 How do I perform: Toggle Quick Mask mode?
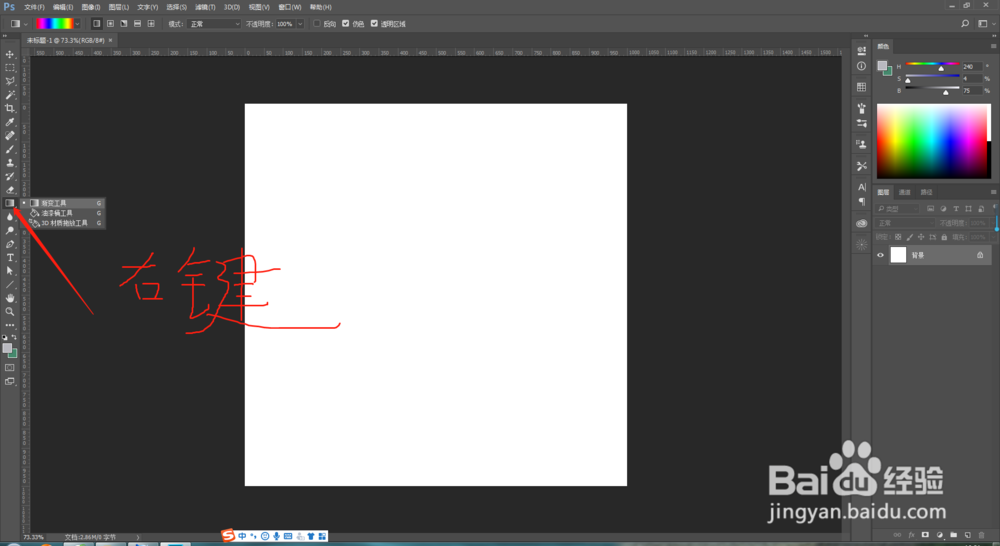click(x=10, y=368)
